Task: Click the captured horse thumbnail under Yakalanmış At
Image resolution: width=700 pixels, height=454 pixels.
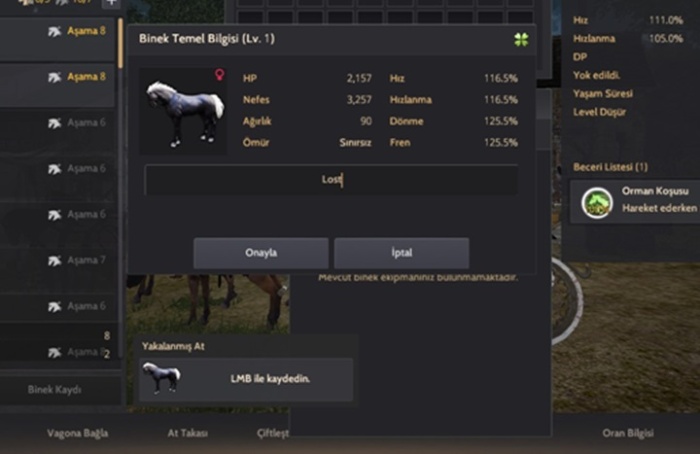Action: [161, 378]
